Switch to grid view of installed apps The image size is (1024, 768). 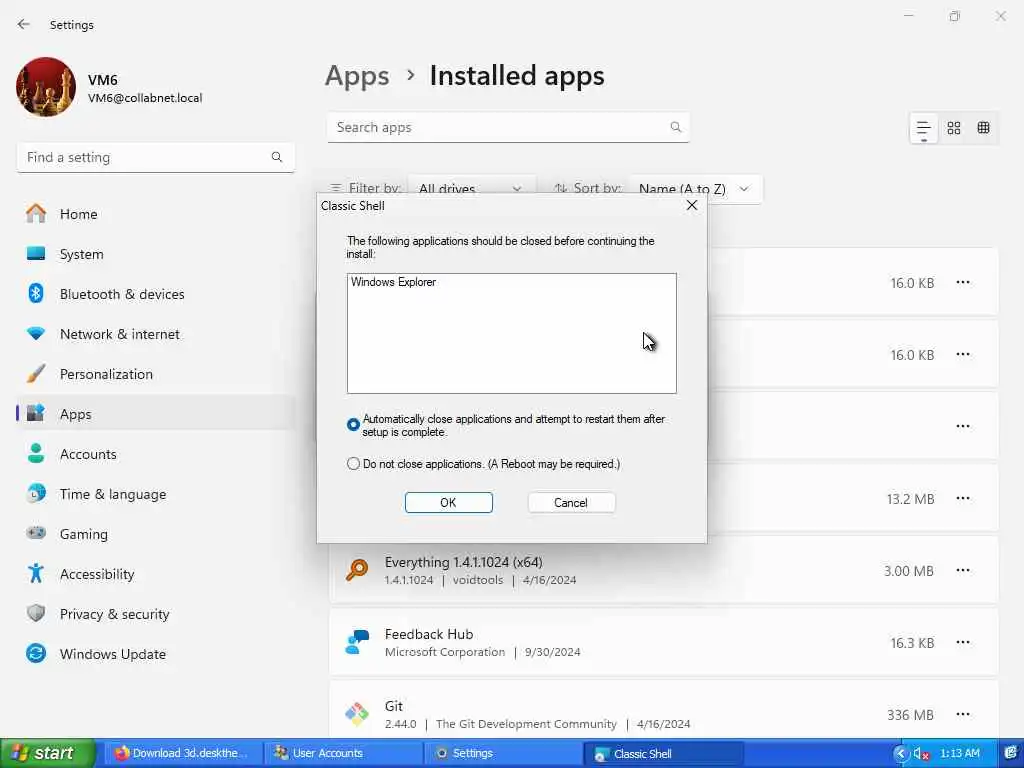[x=953, y=128]
